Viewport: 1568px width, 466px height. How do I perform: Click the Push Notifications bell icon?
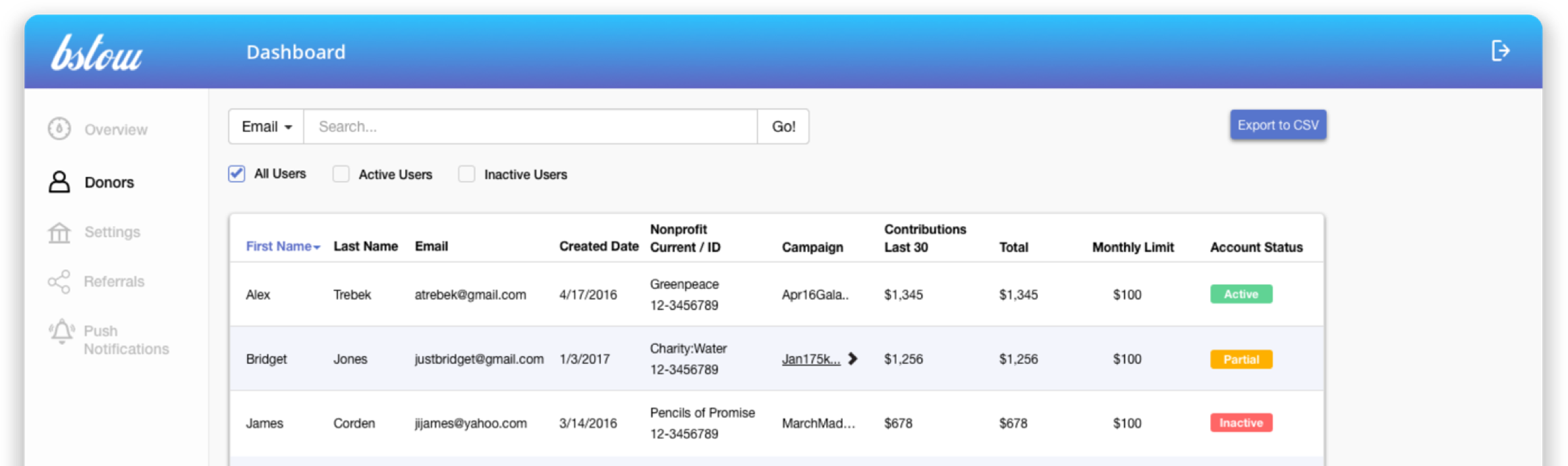coord(62,331)
